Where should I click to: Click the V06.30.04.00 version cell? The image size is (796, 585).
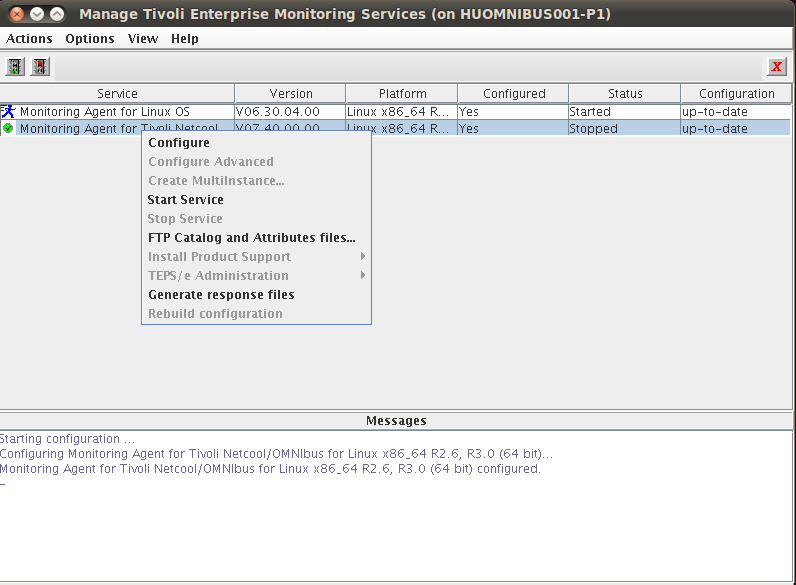290,112
